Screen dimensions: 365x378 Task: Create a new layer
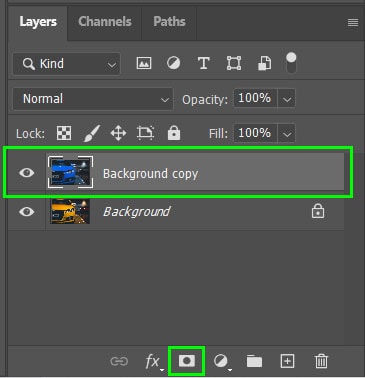click(x=287, y=361)
